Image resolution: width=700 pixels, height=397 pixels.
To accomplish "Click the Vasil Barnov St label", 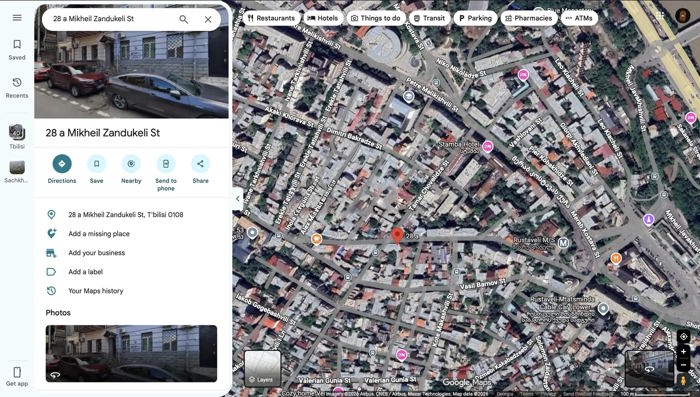I will pos(483,284).
